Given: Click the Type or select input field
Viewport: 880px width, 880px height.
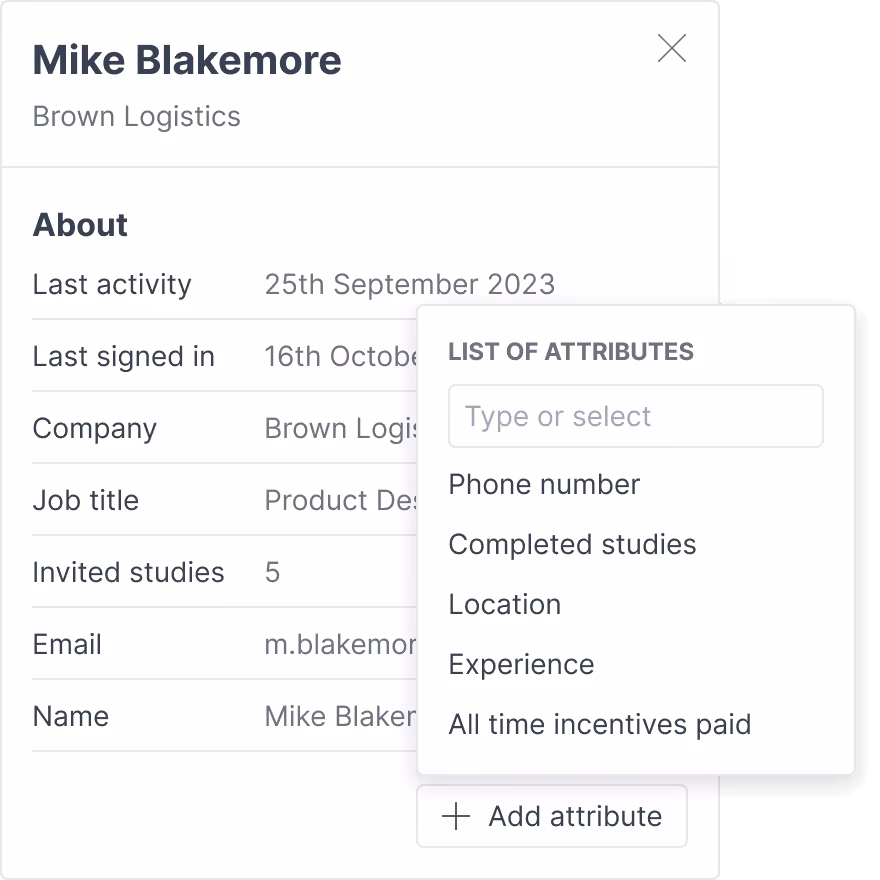Looking at the screenshot, I should point(636,416).
